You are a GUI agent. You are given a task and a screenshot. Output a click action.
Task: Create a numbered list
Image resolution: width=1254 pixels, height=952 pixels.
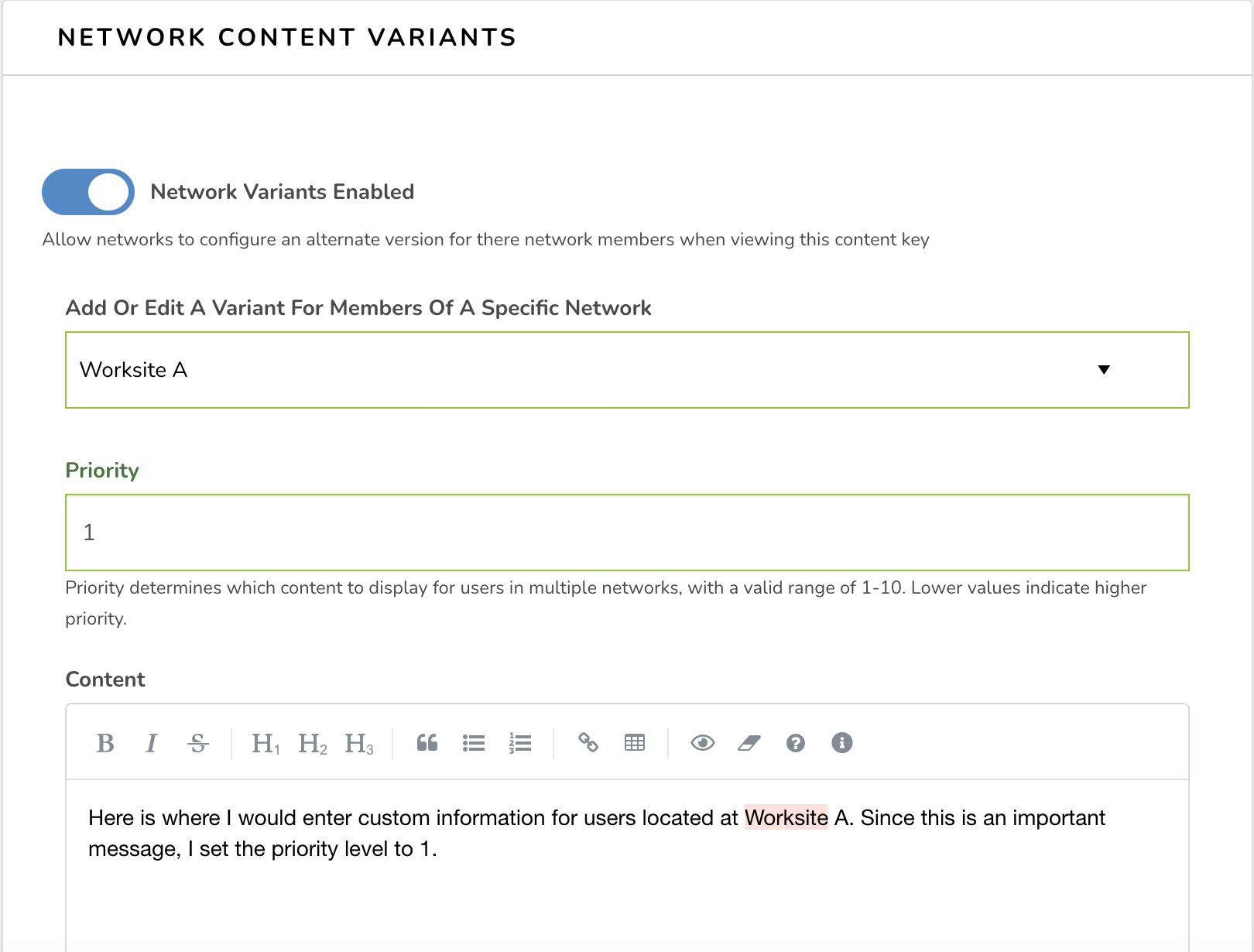520,743
